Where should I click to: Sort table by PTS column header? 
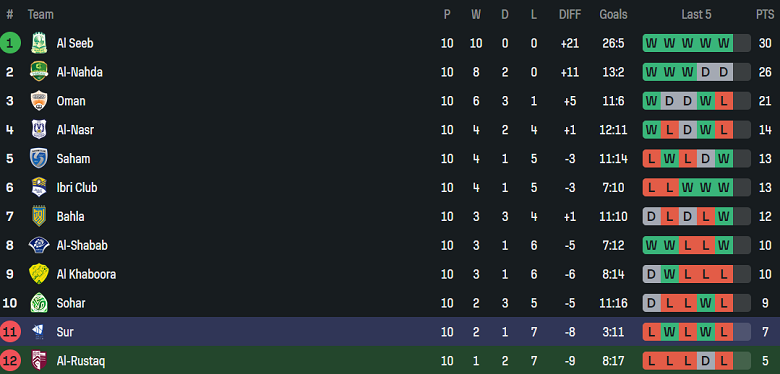pos(765,15)
